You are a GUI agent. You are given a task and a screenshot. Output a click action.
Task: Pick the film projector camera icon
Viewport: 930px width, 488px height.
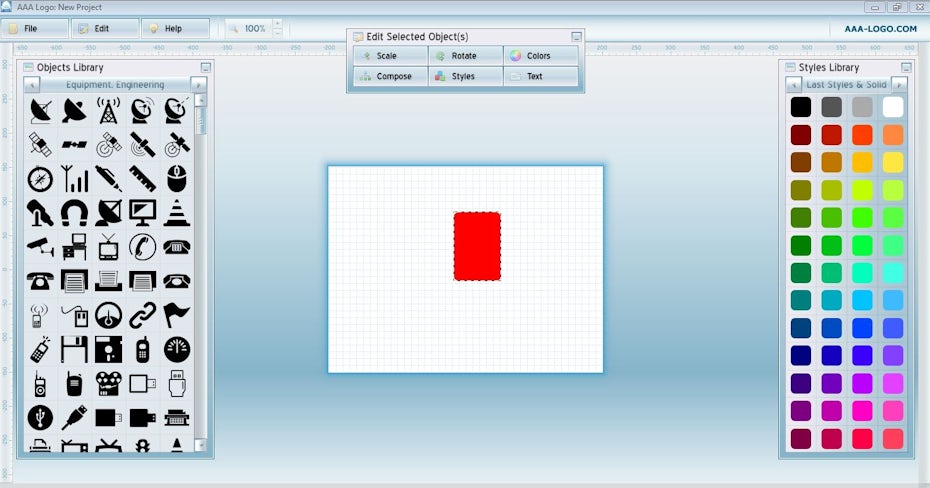tap(108, 383)
